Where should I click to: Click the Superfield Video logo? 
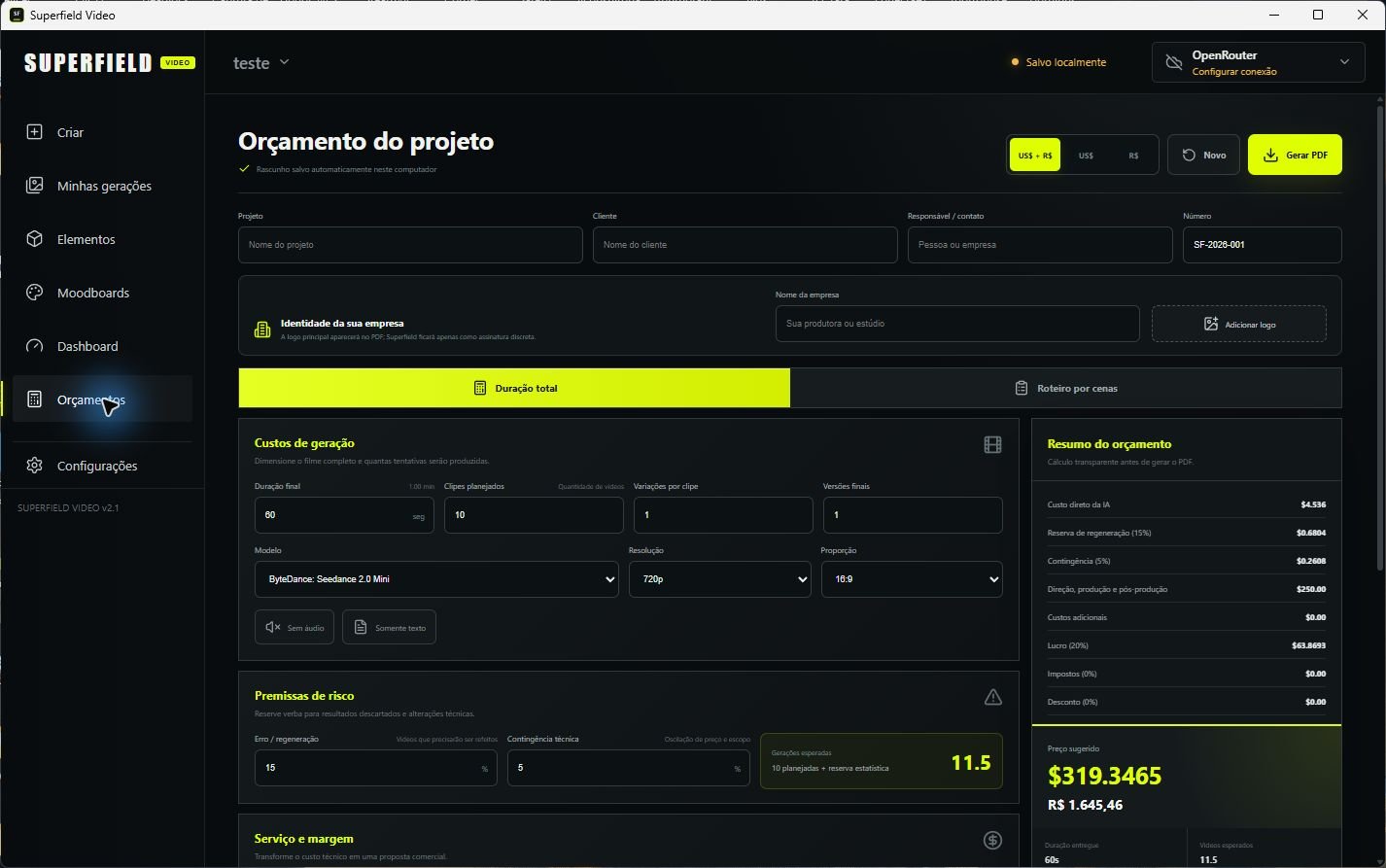click(109, 62)
